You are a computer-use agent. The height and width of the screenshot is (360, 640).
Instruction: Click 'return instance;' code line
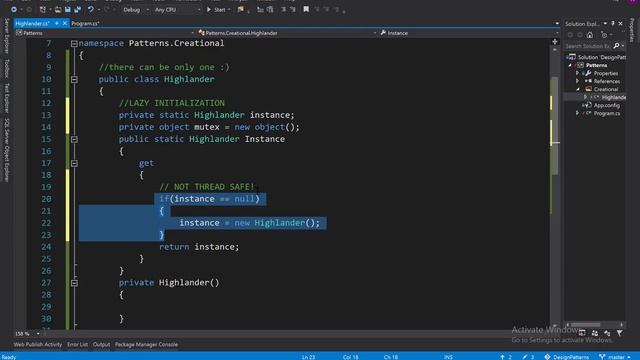click(x=199, y=247)
